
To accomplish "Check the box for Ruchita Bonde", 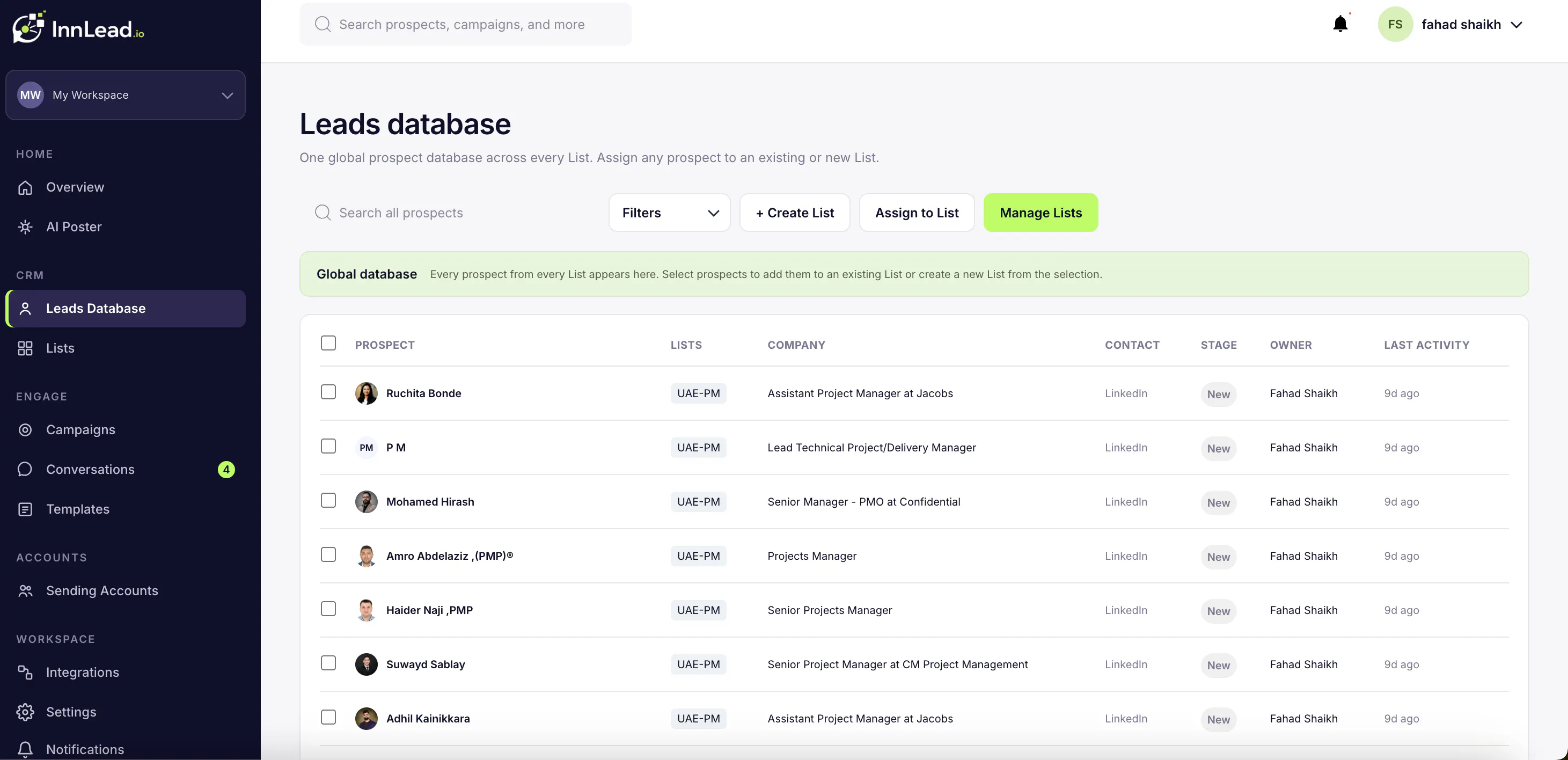I will coord(328,392).
